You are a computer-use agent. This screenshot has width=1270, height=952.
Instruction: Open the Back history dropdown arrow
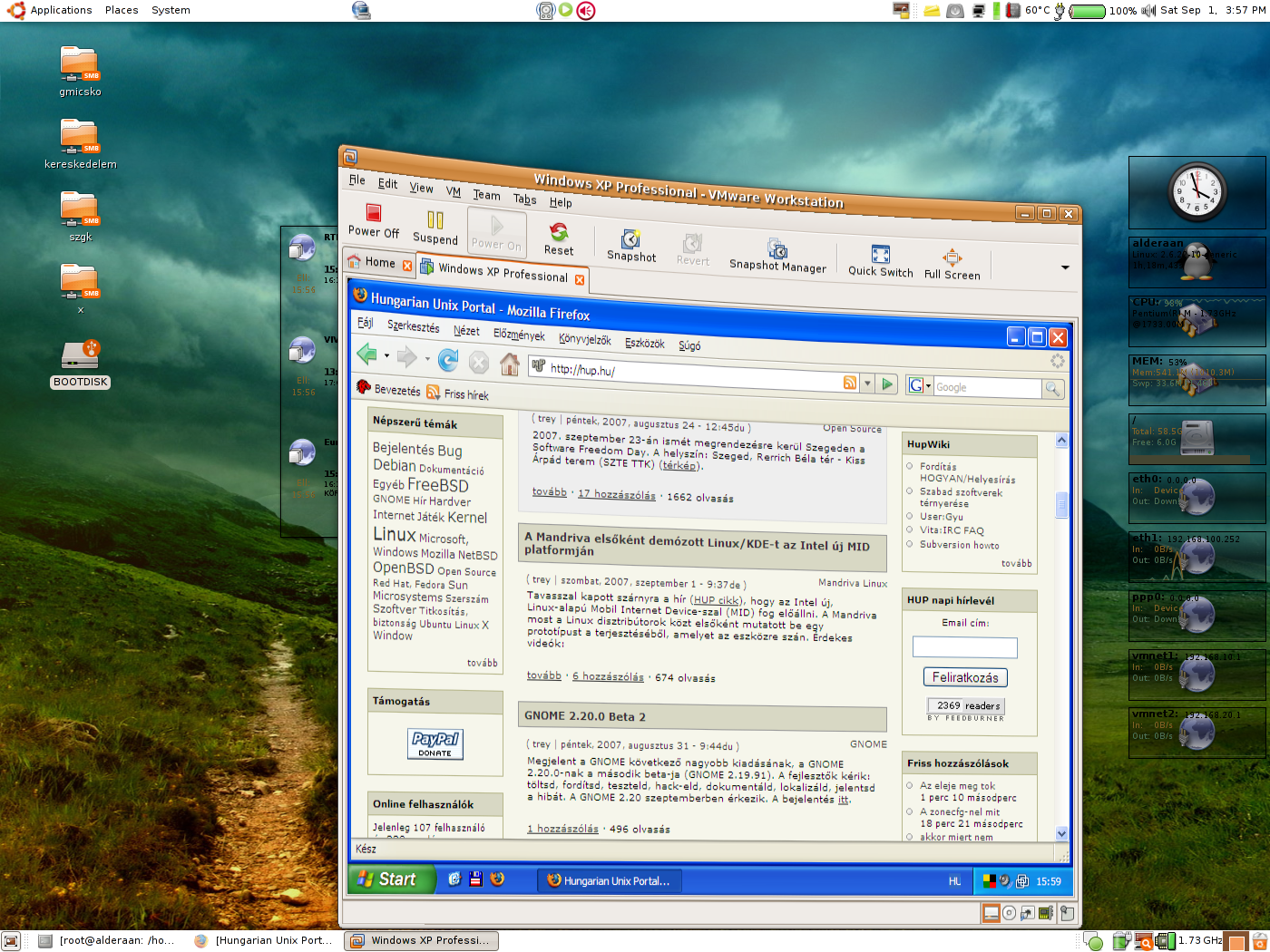point(386,355)
